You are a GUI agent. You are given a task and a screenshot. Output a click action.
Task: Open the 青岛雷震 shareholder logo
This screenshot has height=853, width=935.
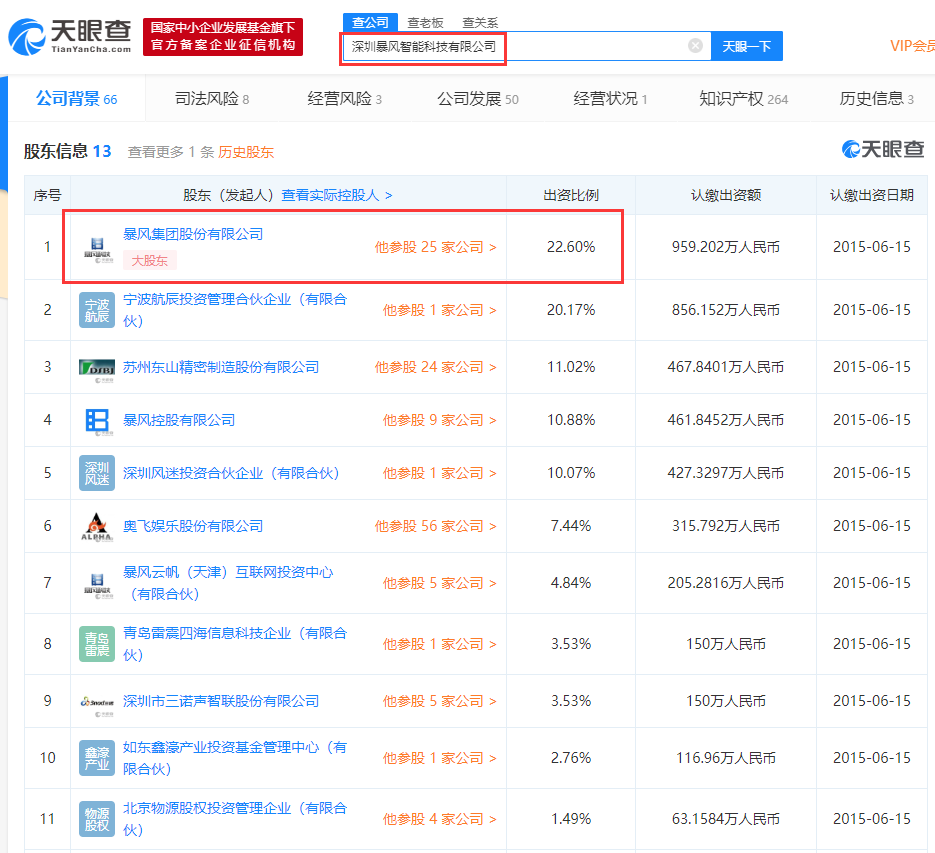point(97,644)
